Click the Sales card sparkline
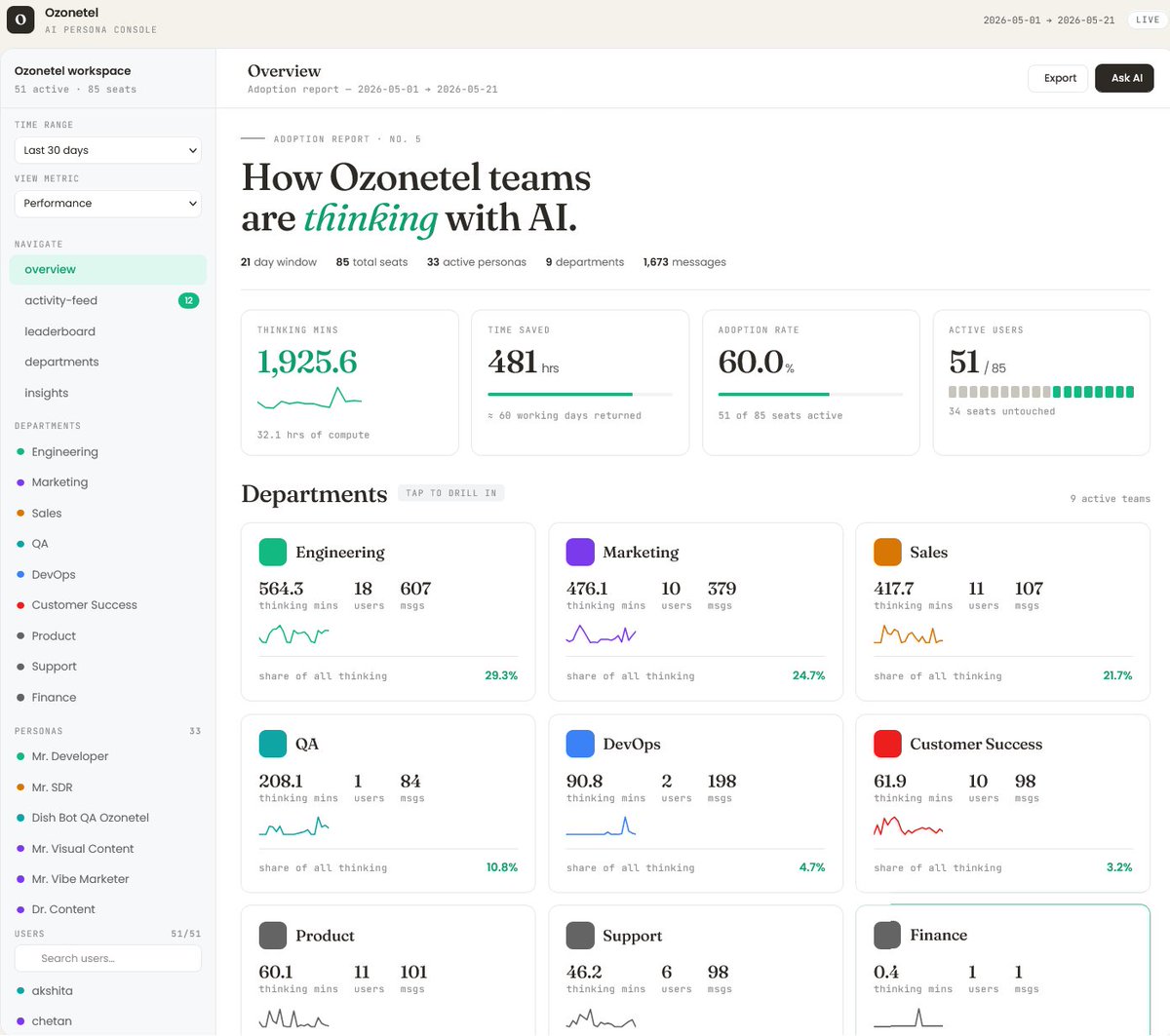 [908, 634]
